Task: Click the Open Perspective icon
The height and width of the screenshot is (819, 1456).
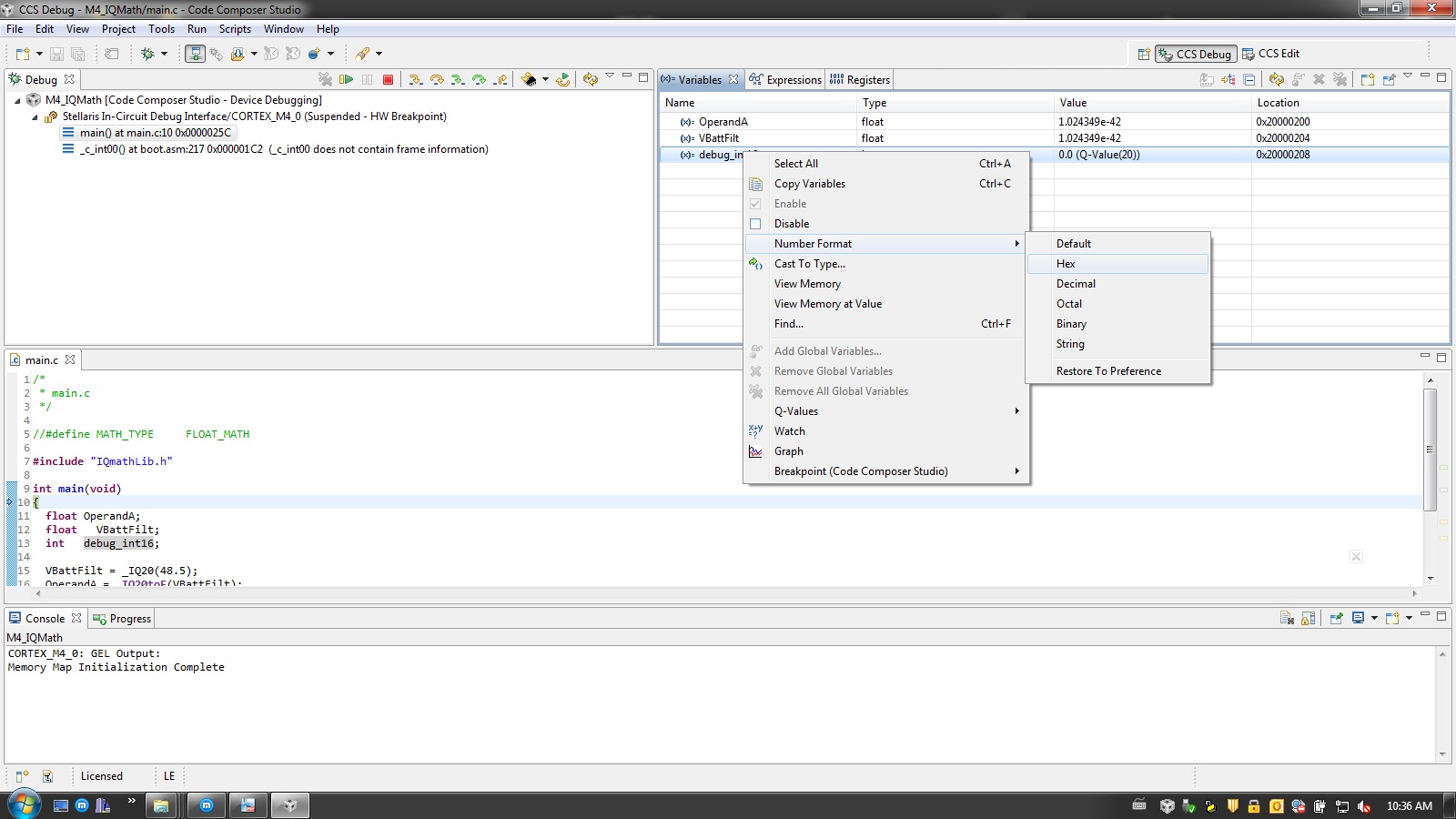Action: pos(1144,54)
